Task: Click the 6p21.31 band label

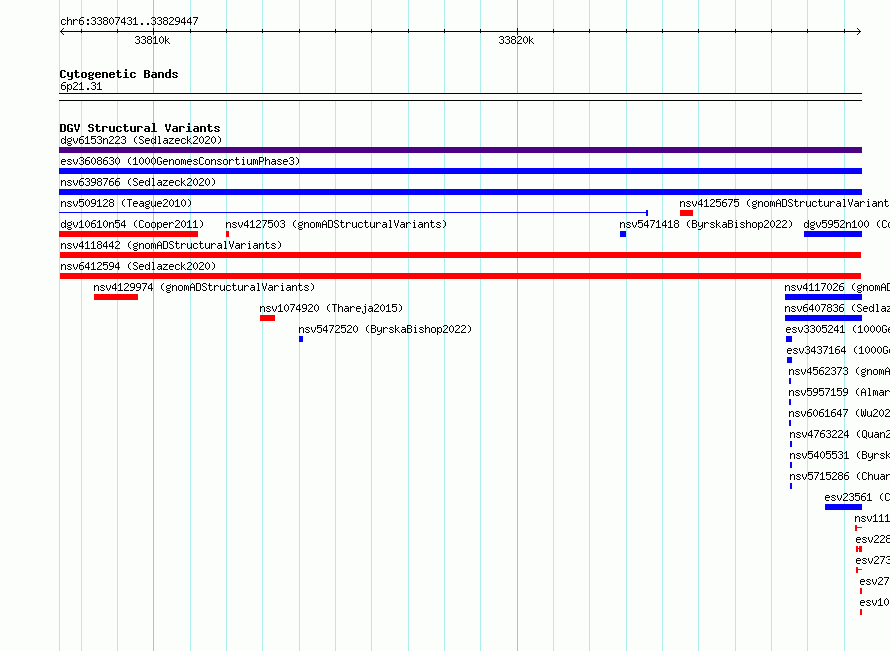Action: [81, 86]
